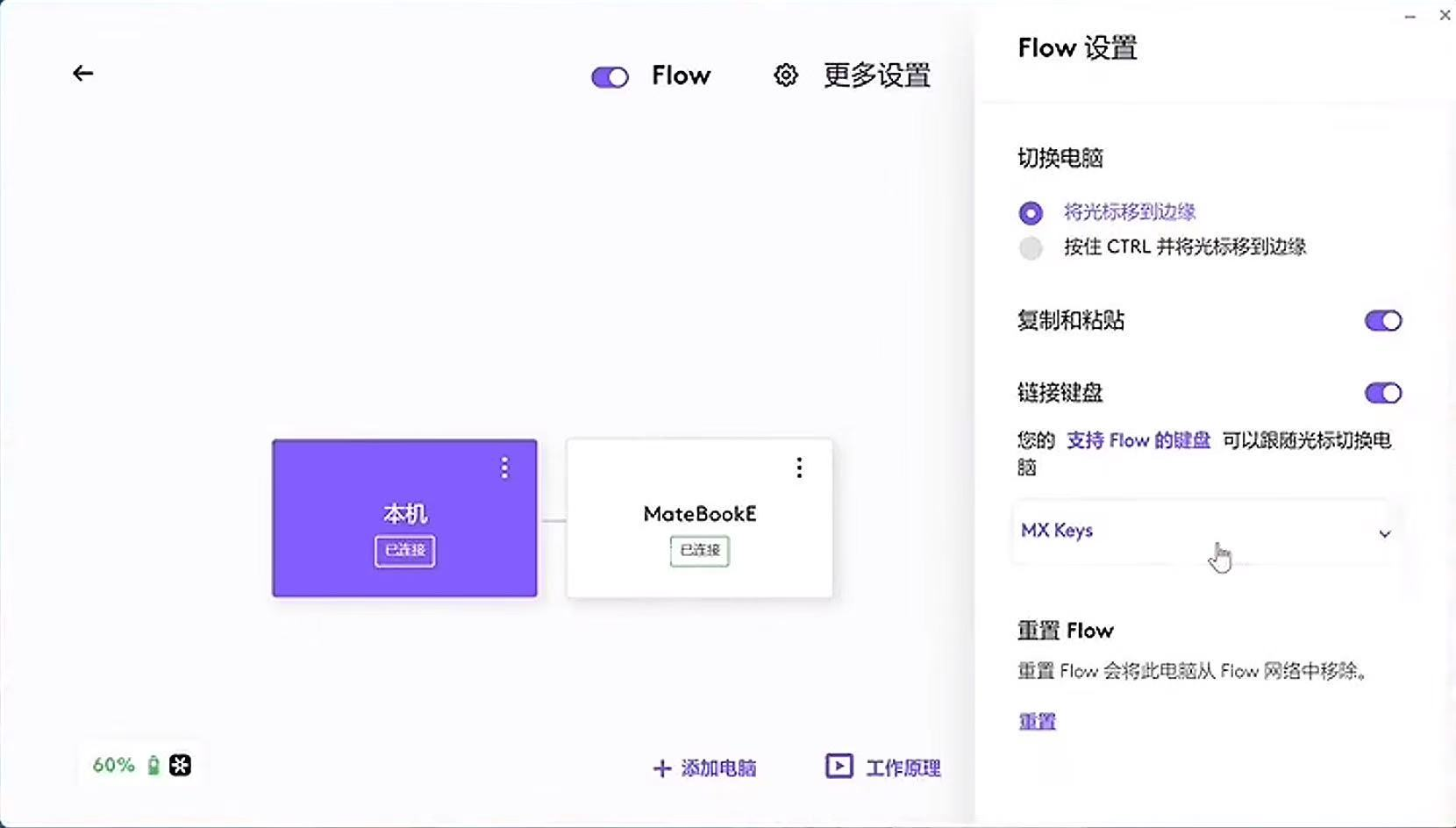Click the green battery icon

pyautogui.click(x=153, y=766)
